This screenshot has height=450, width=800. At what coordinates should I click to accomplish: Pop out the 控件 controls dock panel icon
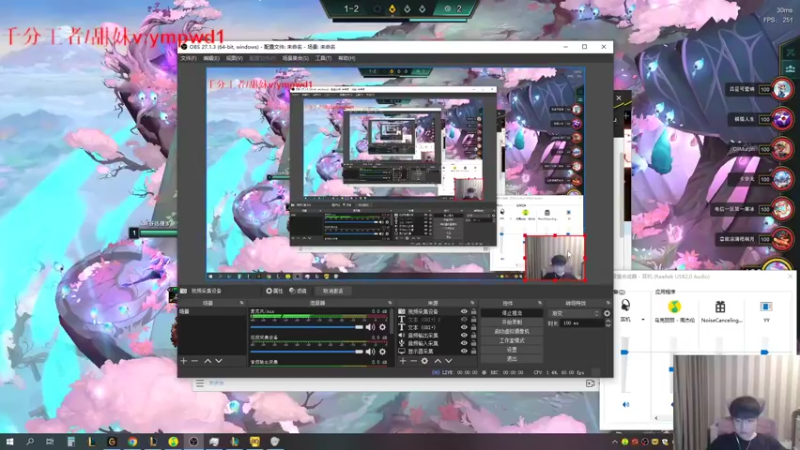[540, 303]
